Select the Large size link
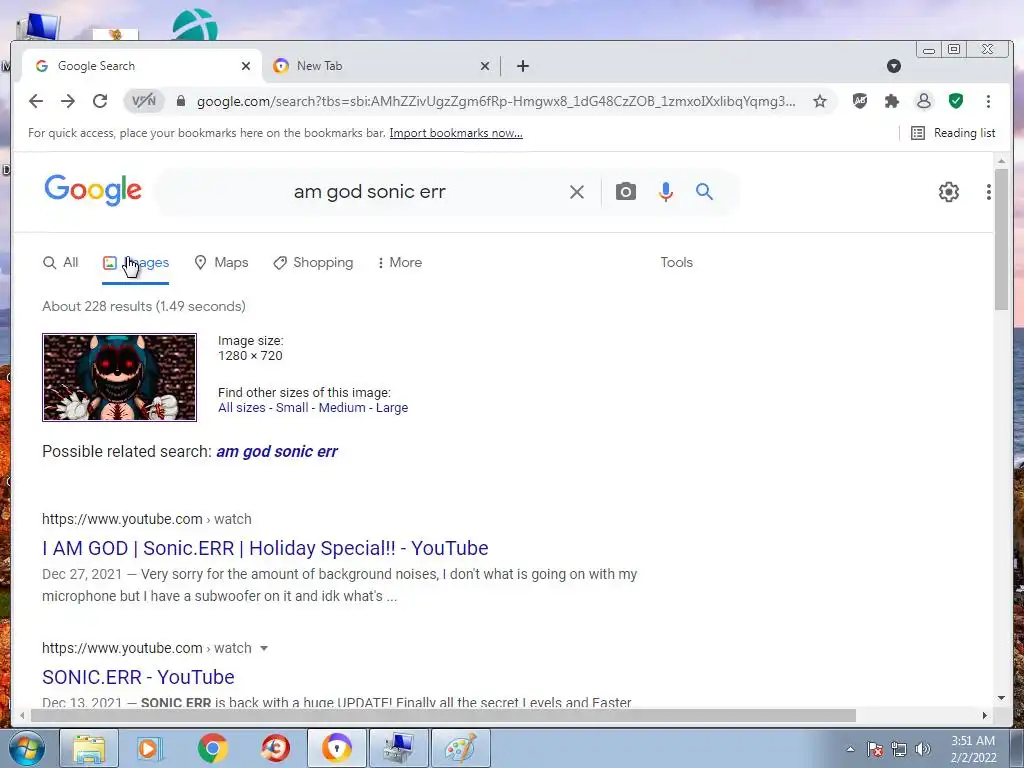The width and height of the screenshot is (1024, 768). click(392, 408)
